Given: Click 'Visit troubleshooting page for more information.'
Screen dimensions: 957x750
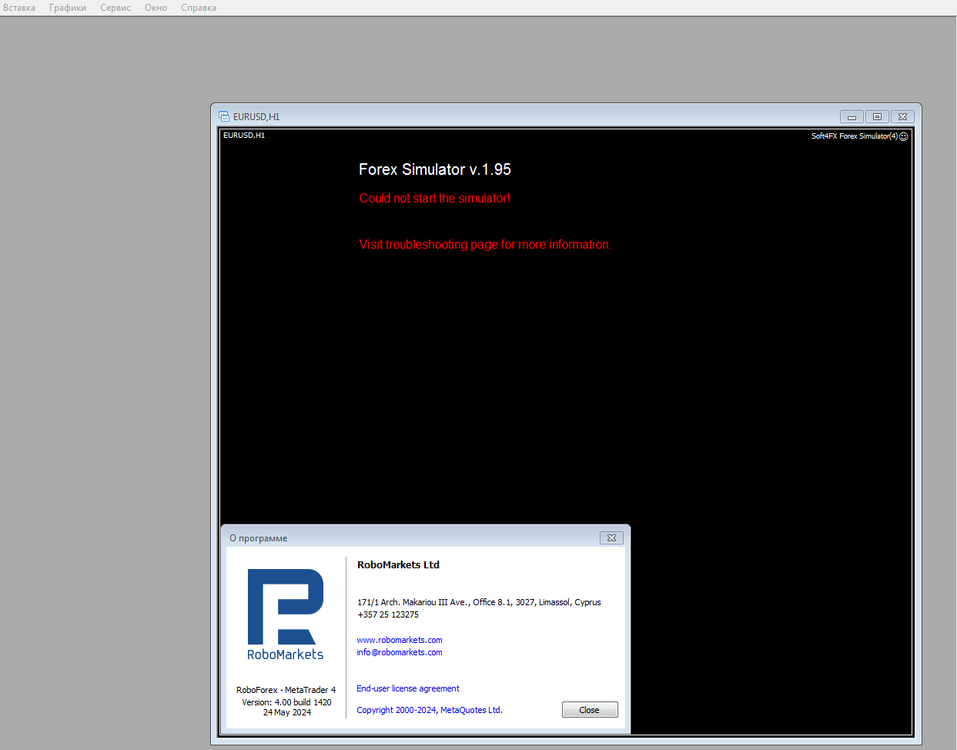Looking at the screenshot, I should tap(485, 245).
